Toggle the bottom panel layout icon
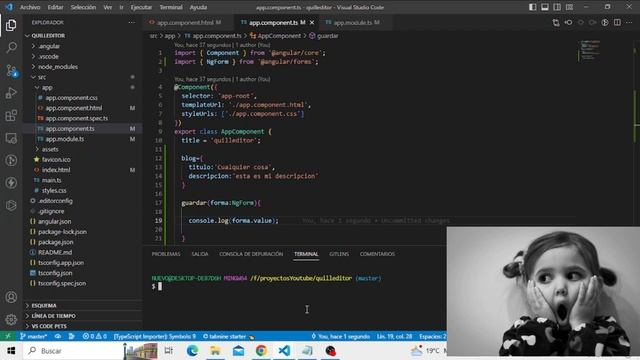This screenshot has height=360, width=640. coord(545,7)
